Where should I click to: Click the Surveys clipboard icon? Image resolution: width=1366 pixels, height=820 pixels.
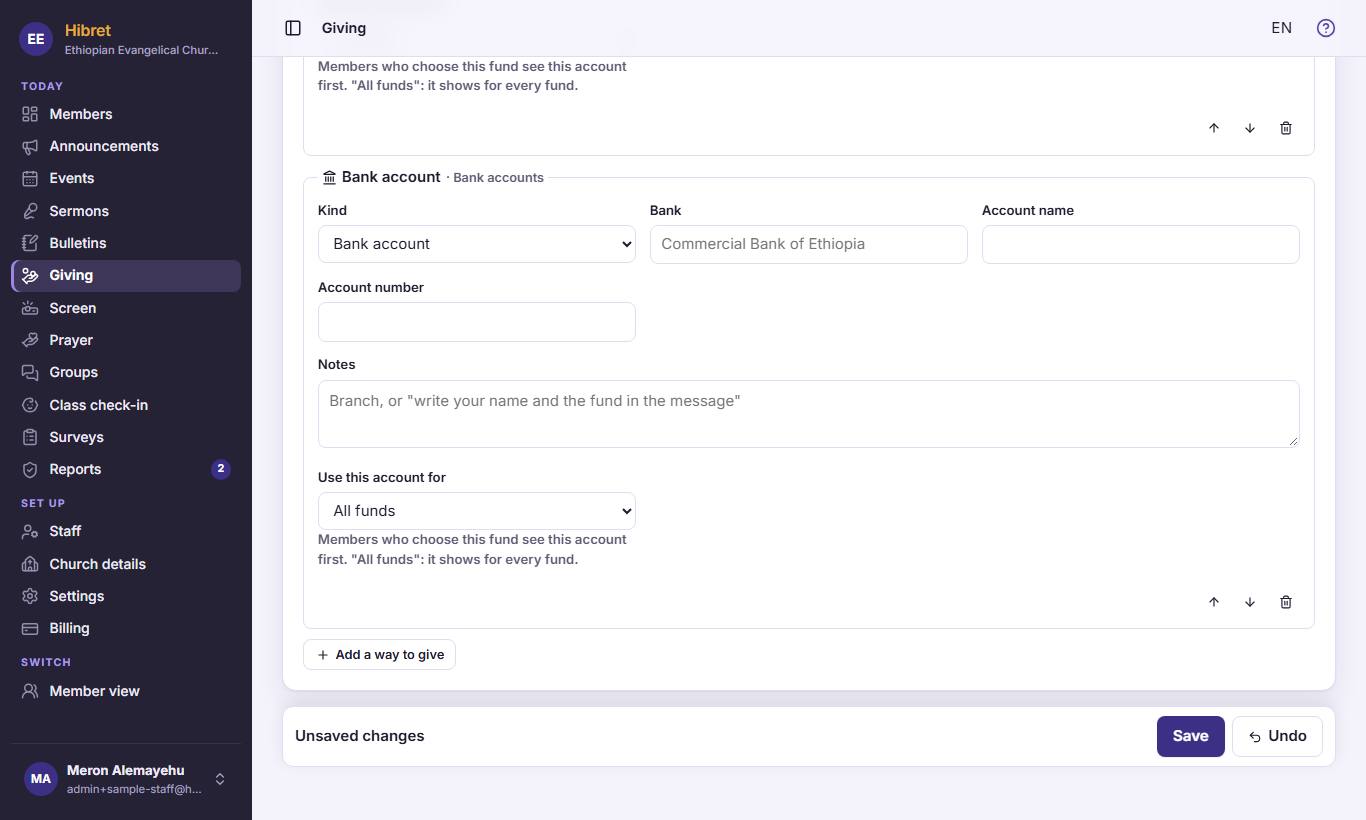30,437
